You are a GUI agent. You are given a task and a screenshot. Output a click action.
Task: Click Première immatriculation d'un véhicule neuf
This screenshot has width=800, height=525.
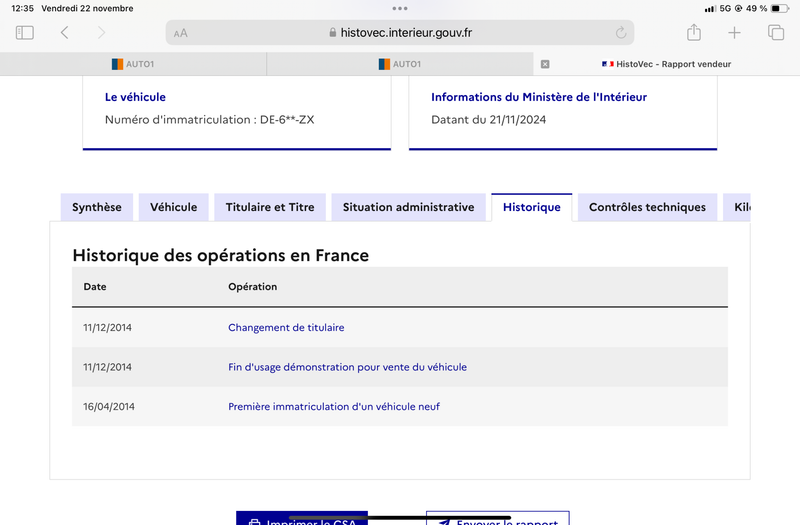(x=334, y=407)
